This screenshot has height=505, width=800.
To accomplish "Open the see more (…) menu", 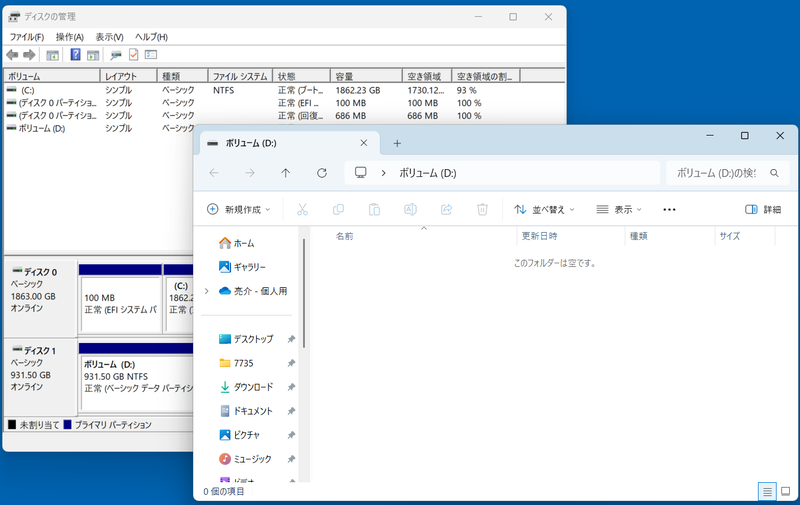I will click(669, 209).
